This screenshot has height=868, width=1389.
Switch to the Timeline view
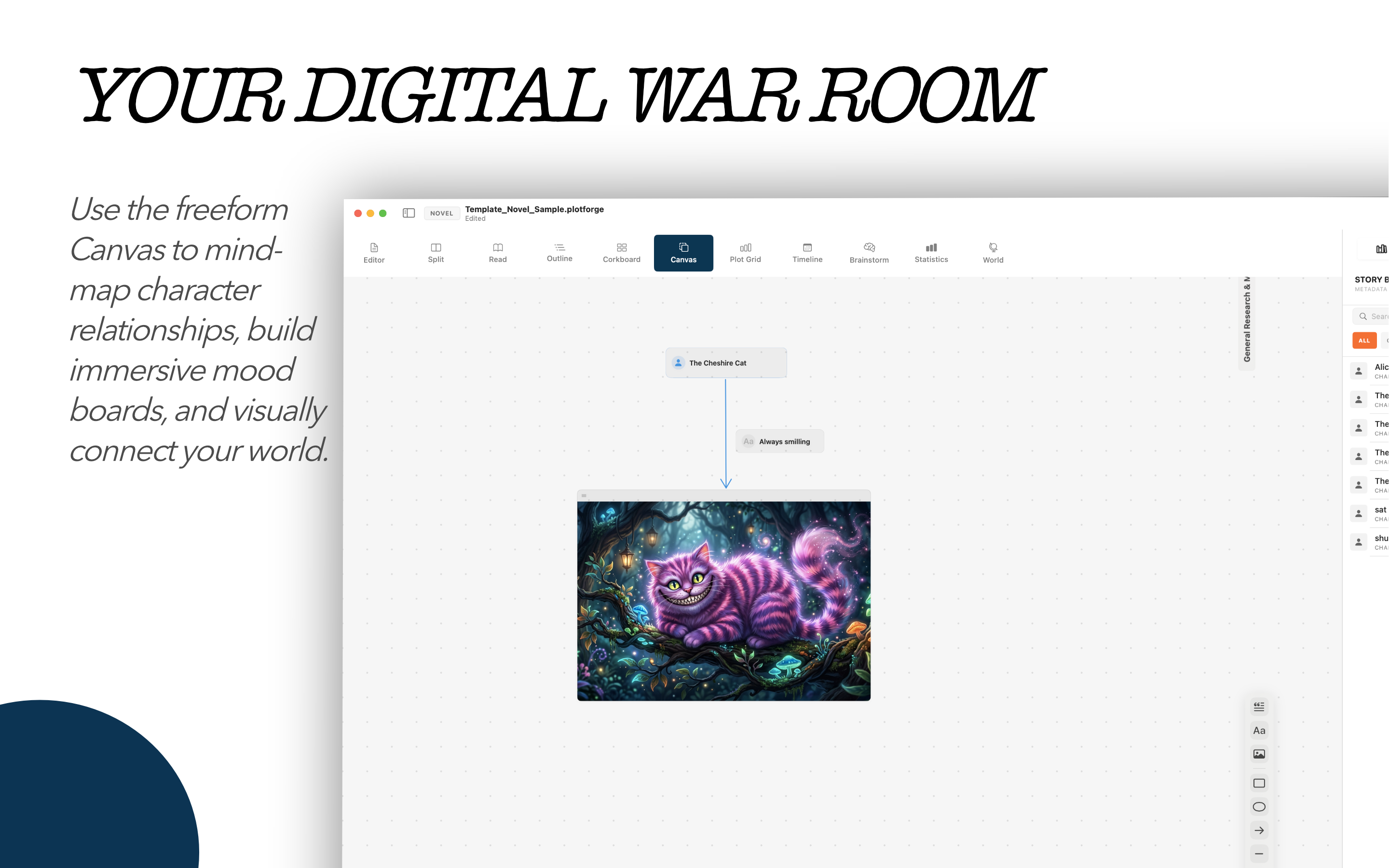point(807,253)
